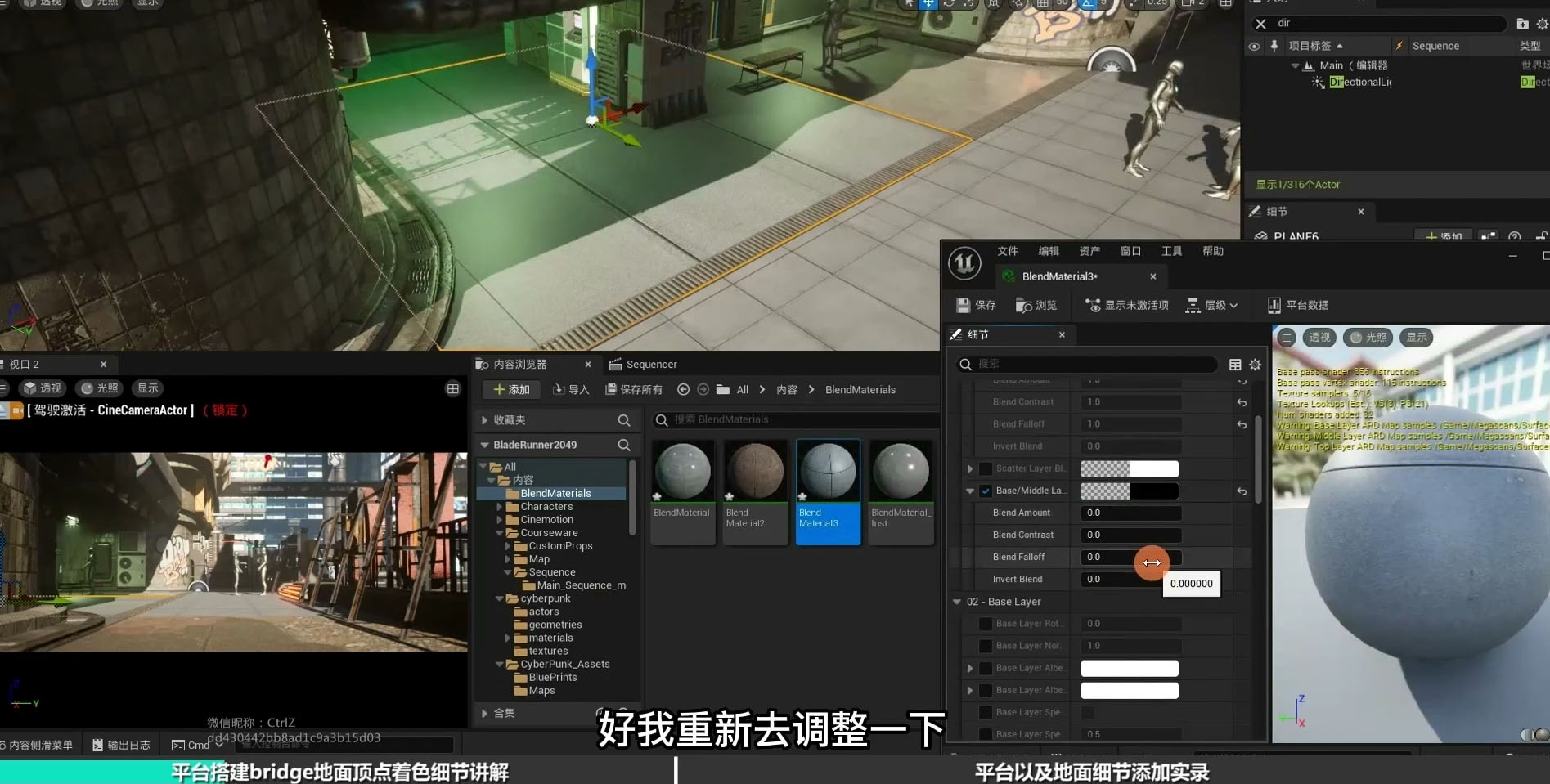
Task: Open the 文件 menu in material editor
Action: [1008, 251]
